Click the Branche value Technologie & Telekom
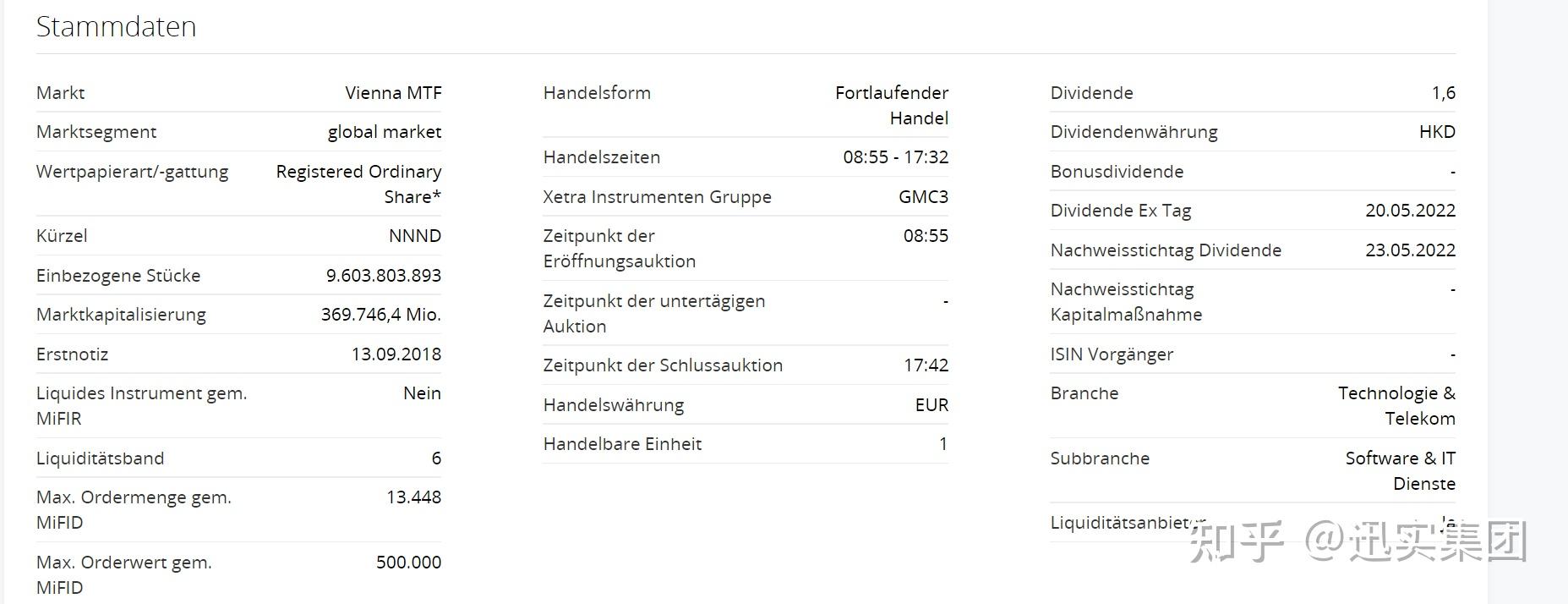This screenshot has width=1568, height=604. click(1396, 406)
